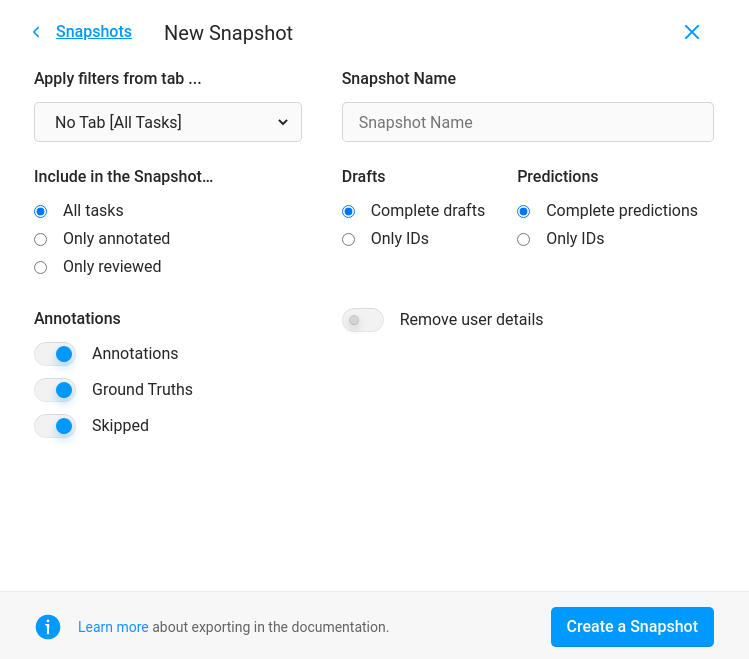749x659 pixels.
Task: Disable the Annotations toggle switch
Action: pos(55,354)
